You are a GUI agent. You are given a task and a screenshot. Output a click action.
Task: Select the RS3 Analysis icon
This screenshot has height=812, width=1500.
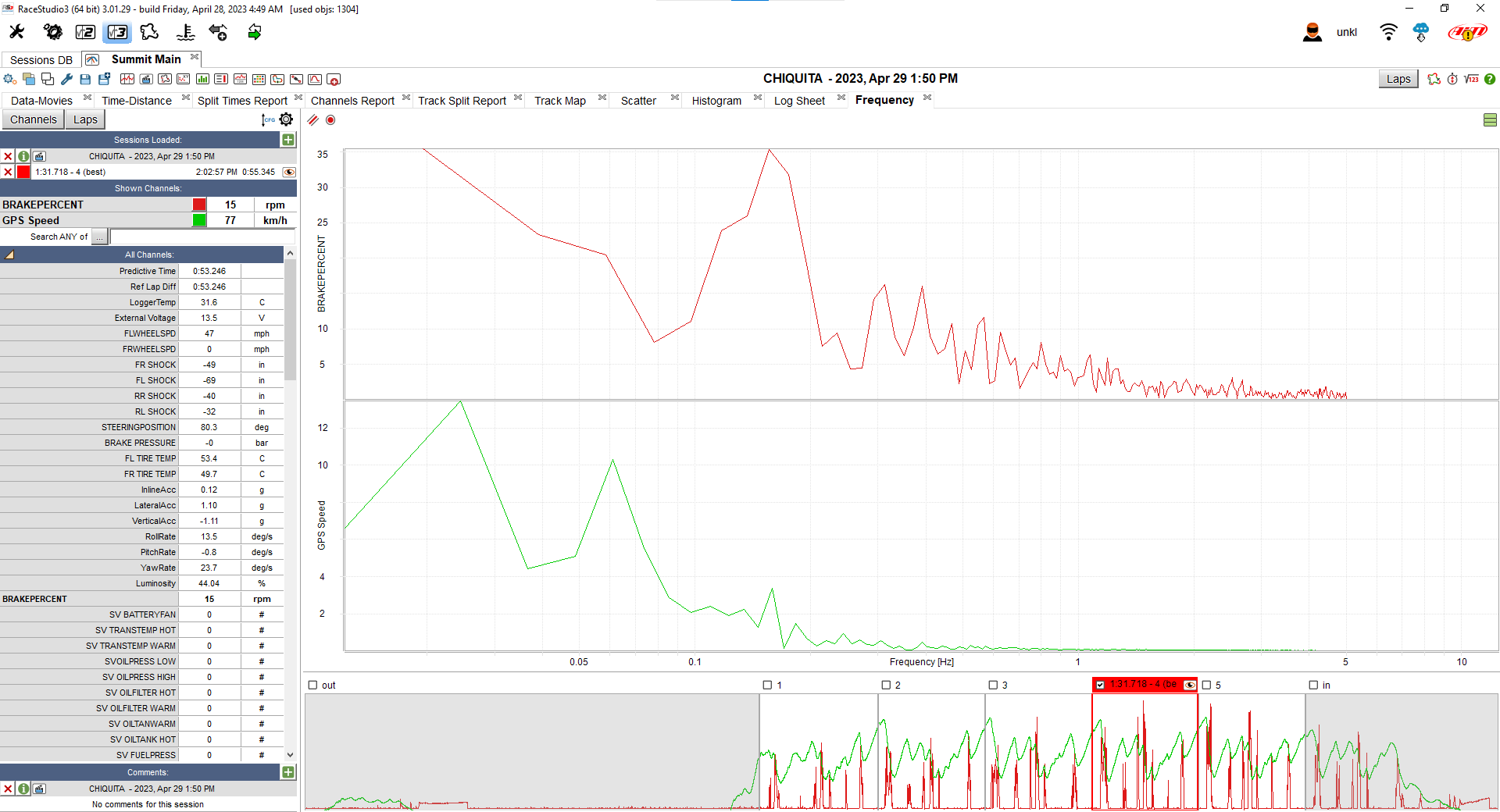coord(117,32)
